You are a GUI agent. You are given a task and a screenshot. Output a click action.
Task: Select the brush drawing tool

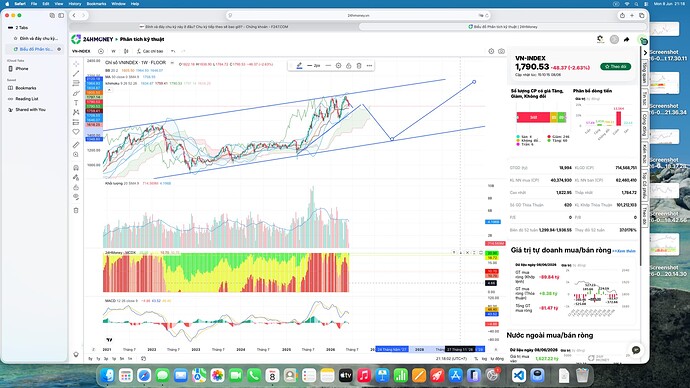[x=76, y=93]
